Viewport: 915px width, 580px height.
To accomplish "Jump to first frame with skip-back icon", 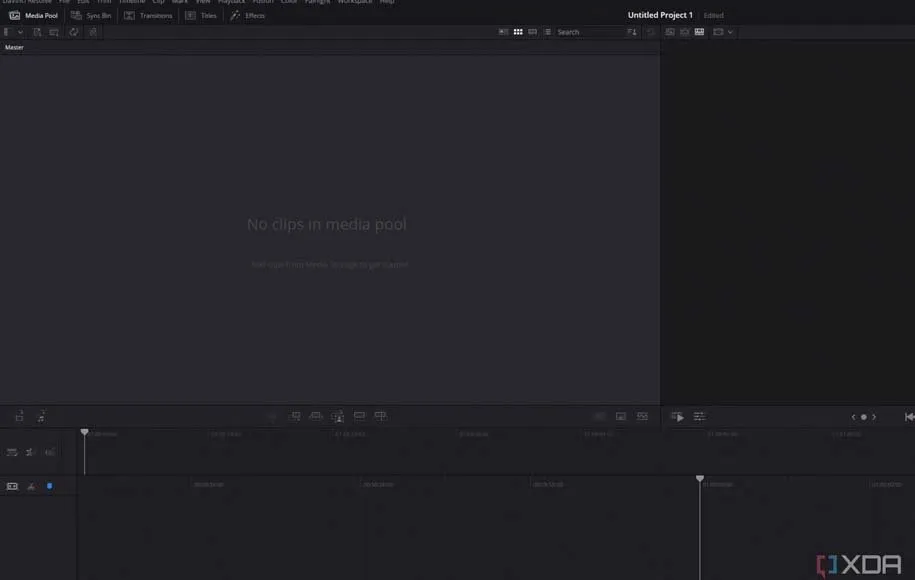I will 909,416.
